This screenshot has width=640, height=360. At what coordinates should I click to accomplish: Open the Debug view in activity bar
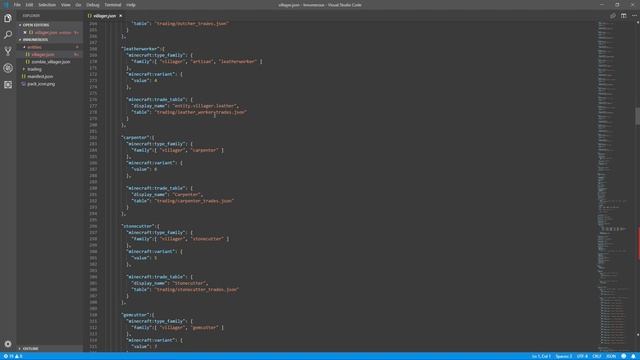[x=8, y=68]
